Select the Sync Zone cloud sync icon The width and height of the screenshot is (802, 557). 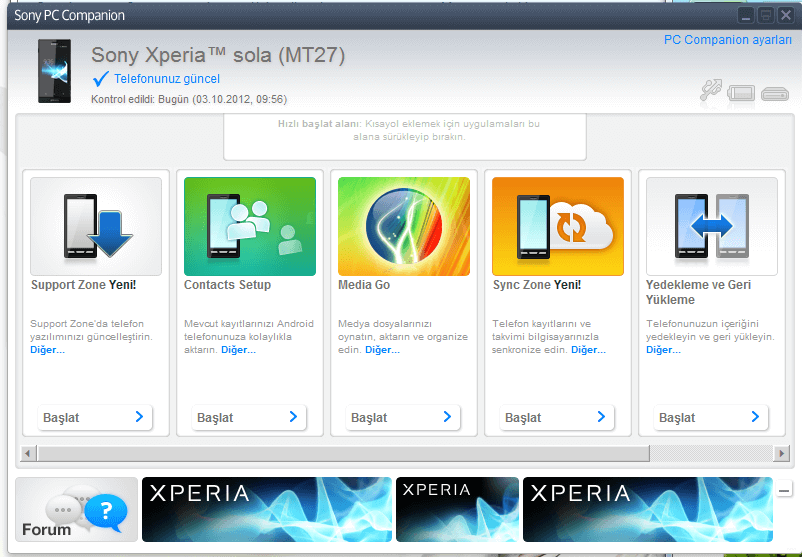(558, 226)
